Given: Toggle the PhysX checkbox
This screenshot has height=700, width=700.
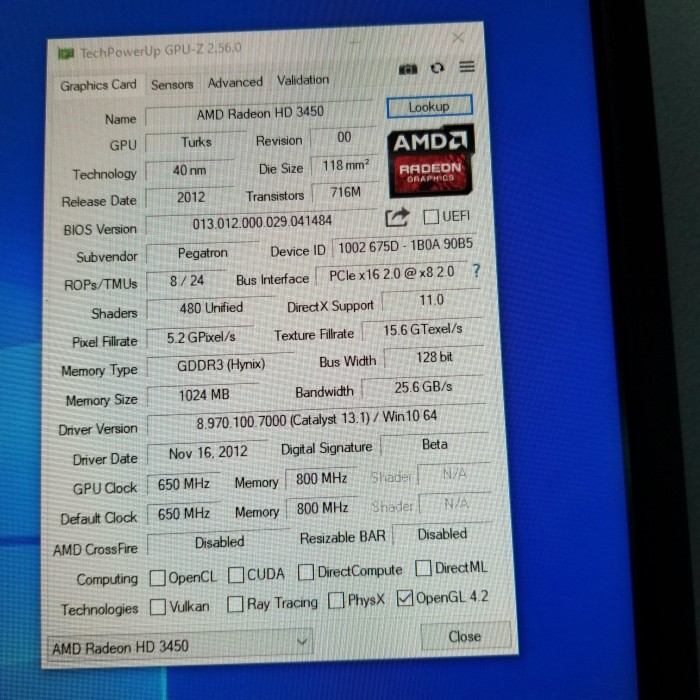Looking at the screenshot, I should point(336,600).
